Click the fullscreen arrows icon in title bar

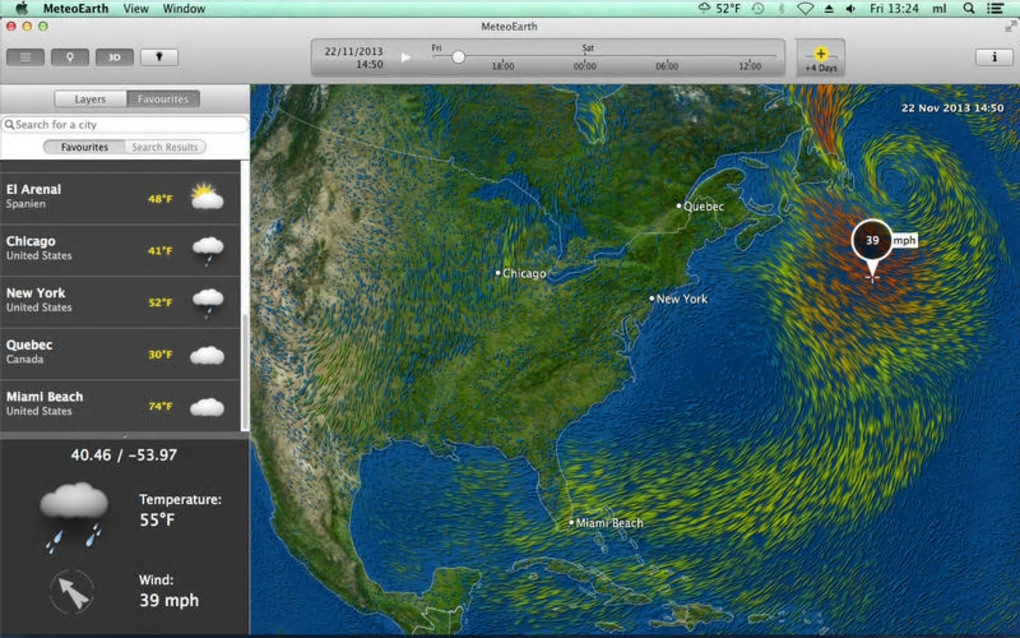tap(1010, 27)
